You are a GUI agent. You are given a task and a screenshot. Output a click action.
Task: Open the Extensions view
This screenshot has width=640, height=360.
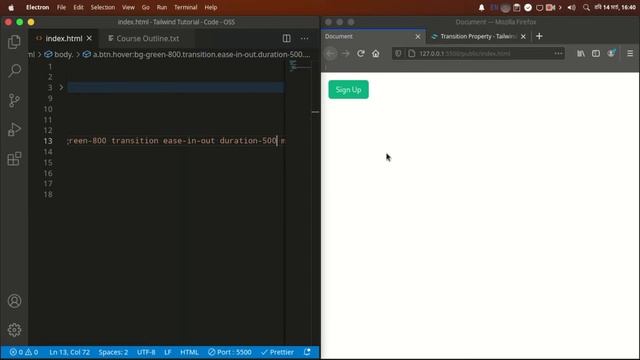14,159
